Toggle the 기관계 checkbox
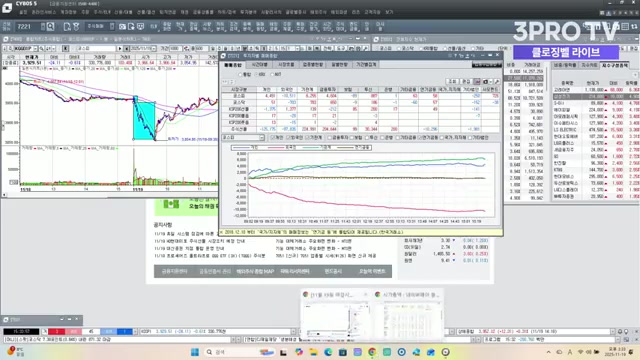 point(308,138)
